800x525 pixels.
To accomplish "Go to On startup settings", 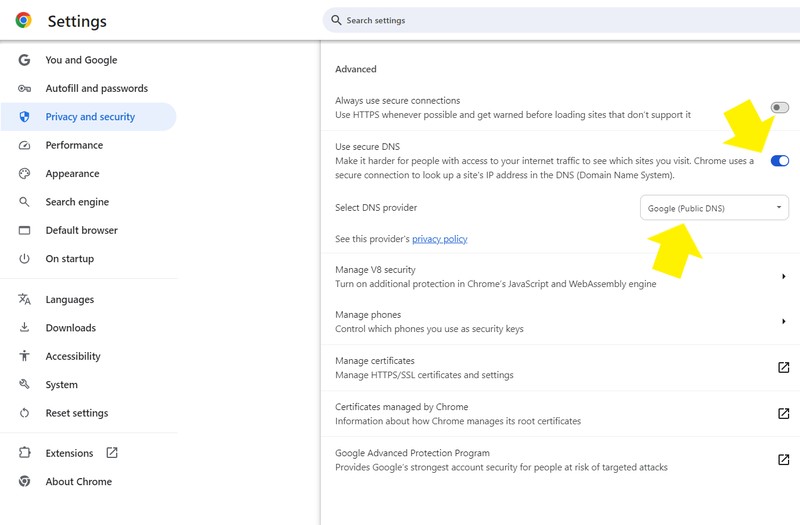I will tap(69, 259).
